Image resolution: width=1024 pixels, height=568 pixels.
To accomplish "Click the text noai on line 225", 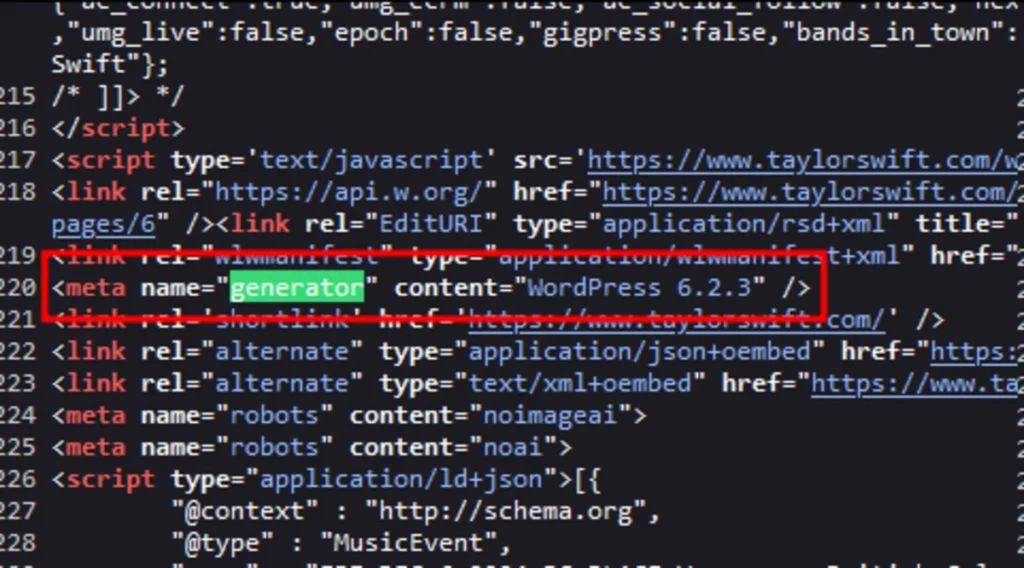I will point(513,448).
